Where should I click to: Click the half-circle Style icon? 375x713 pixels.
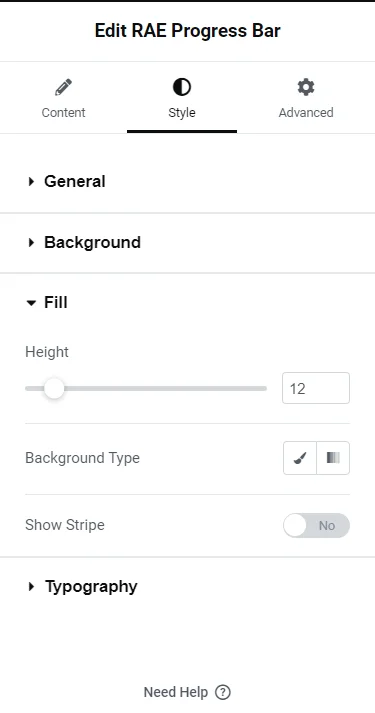182,87
